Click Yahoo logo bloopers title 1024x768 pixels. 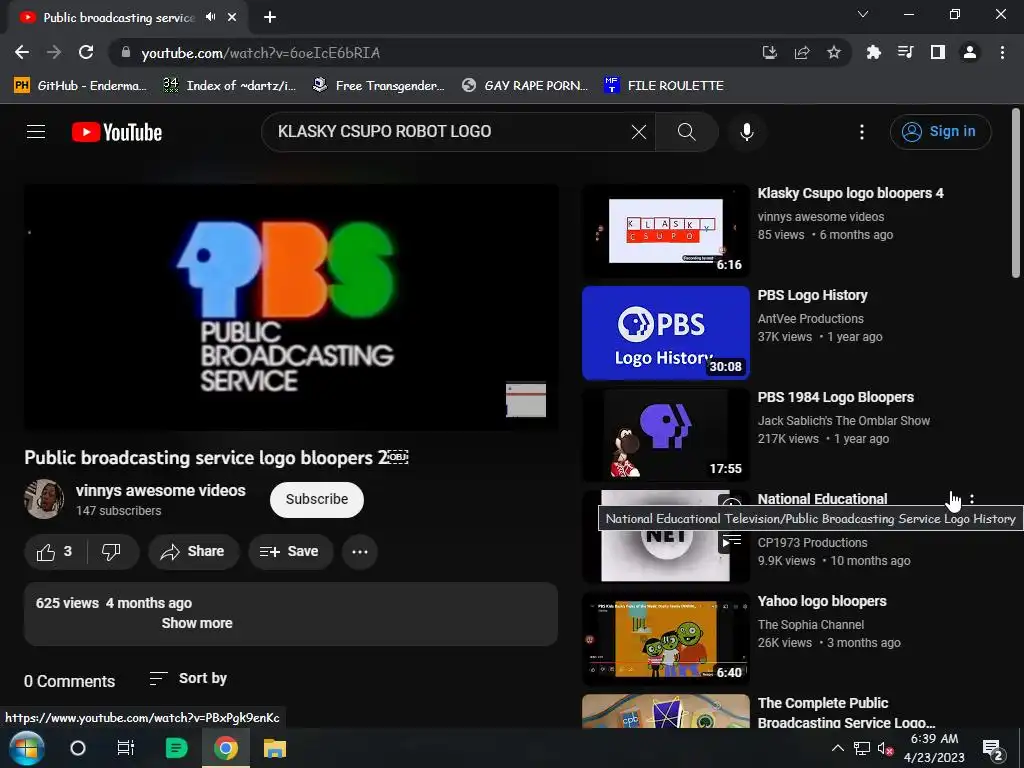click(822, 601)
